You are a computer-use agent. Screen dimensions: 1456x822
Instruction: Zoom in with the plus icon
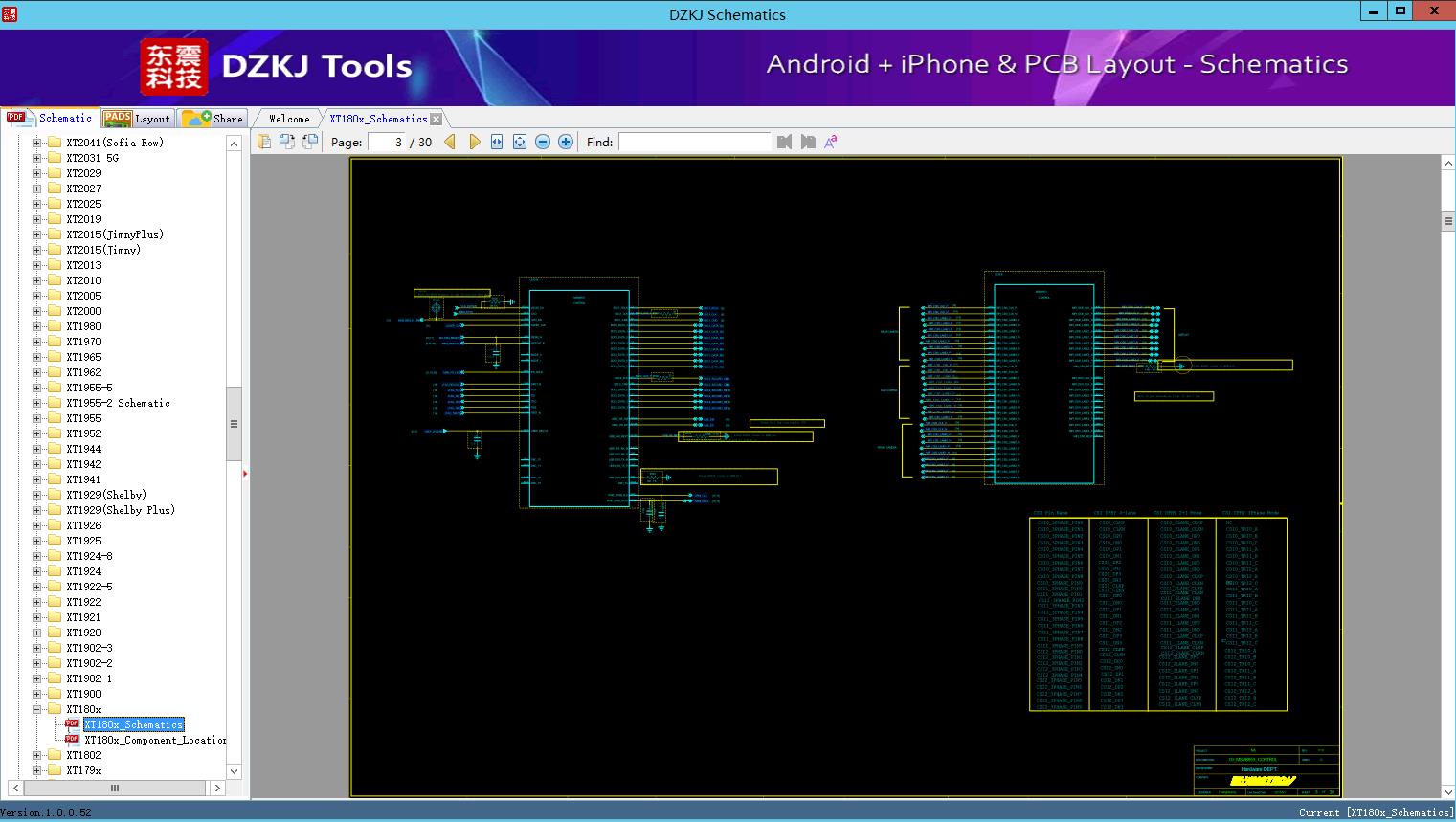(566, 142)
